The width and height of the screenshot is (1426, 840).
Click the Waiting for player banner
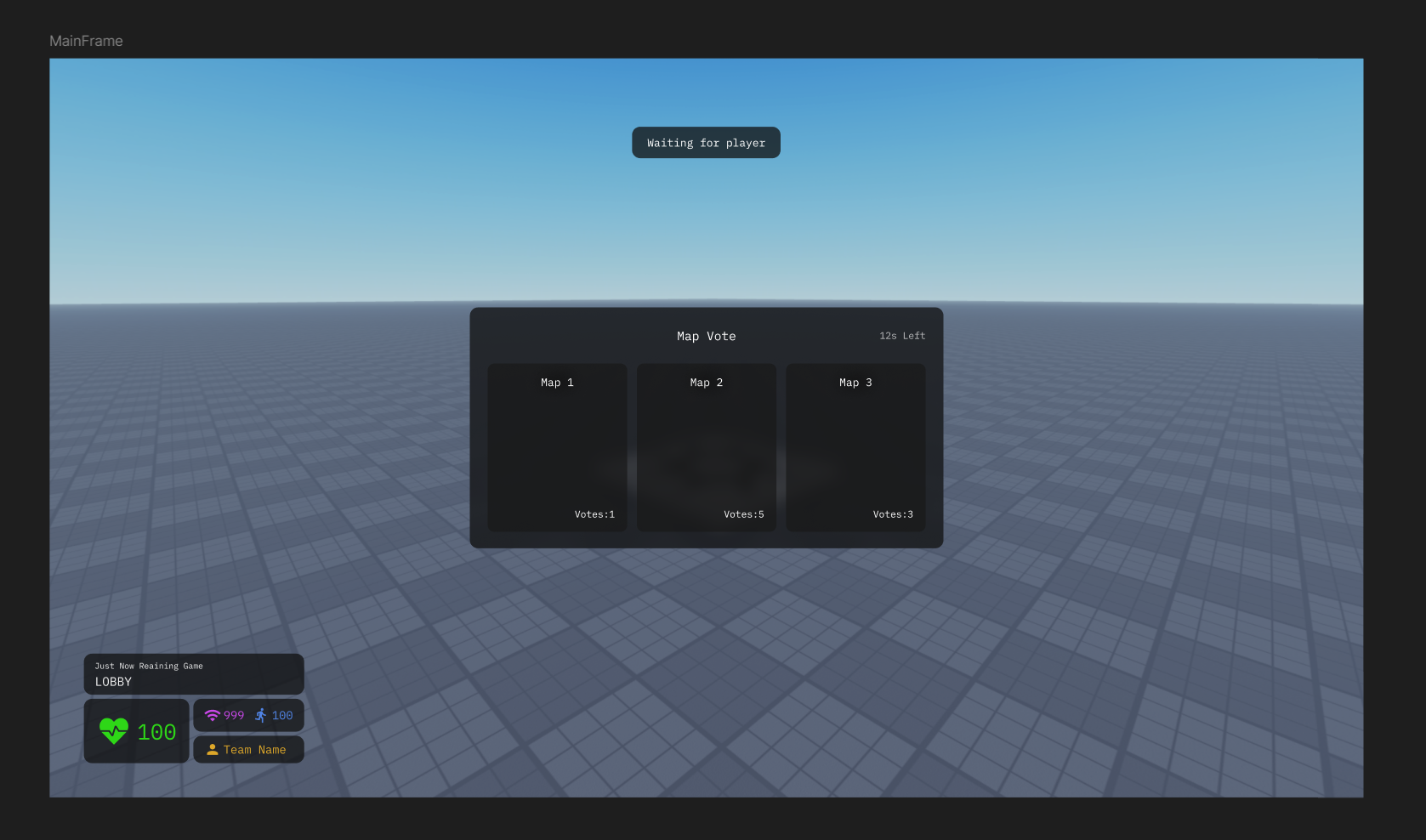706,143
